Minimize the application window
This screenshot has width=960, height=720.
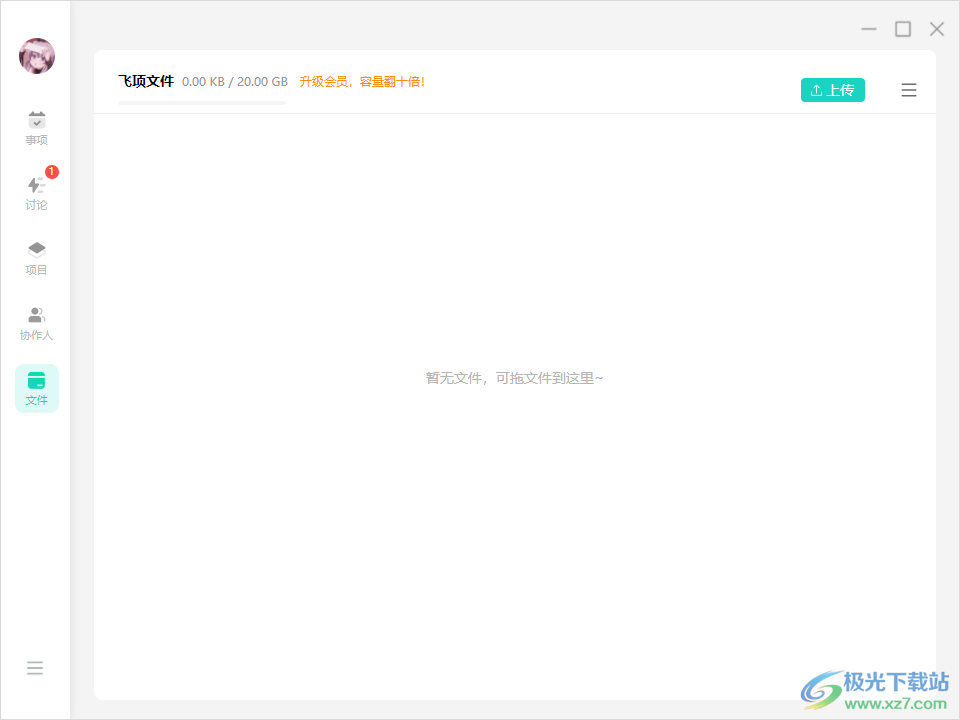868,29
